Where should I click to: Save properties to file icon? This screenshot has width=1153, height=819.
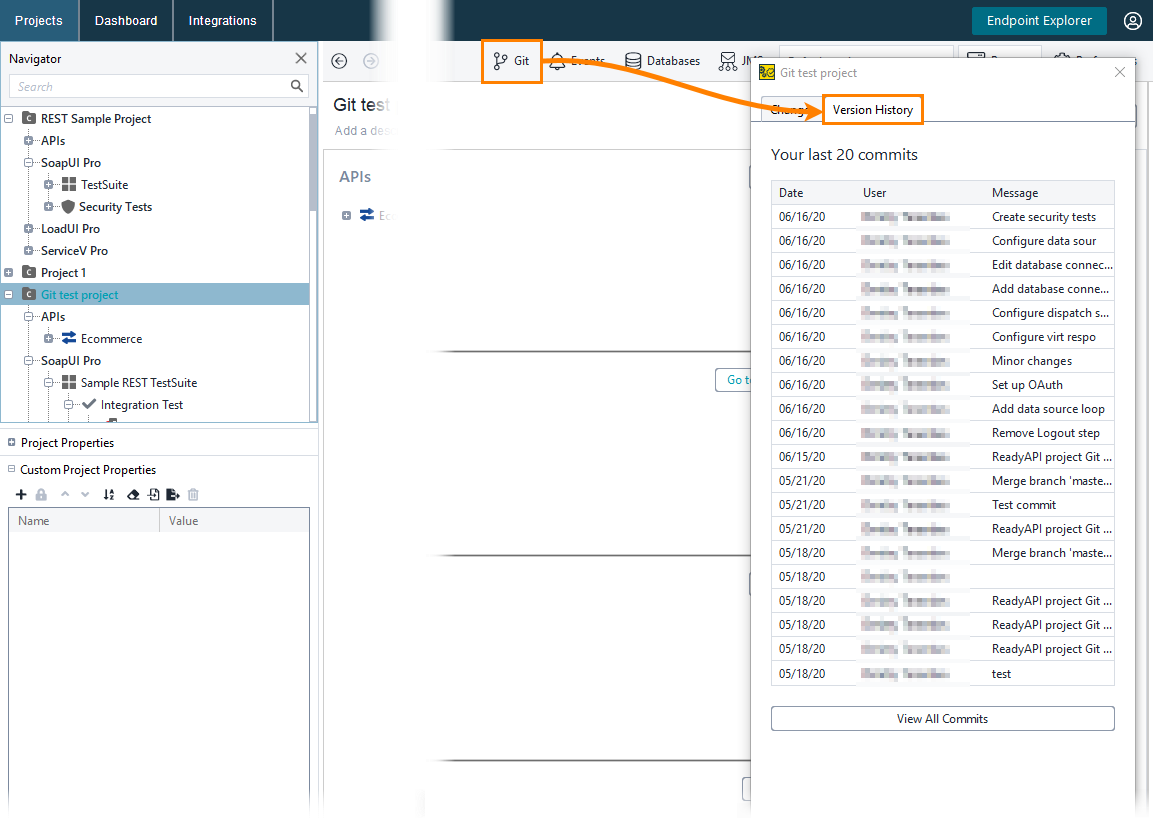[173, 495]
